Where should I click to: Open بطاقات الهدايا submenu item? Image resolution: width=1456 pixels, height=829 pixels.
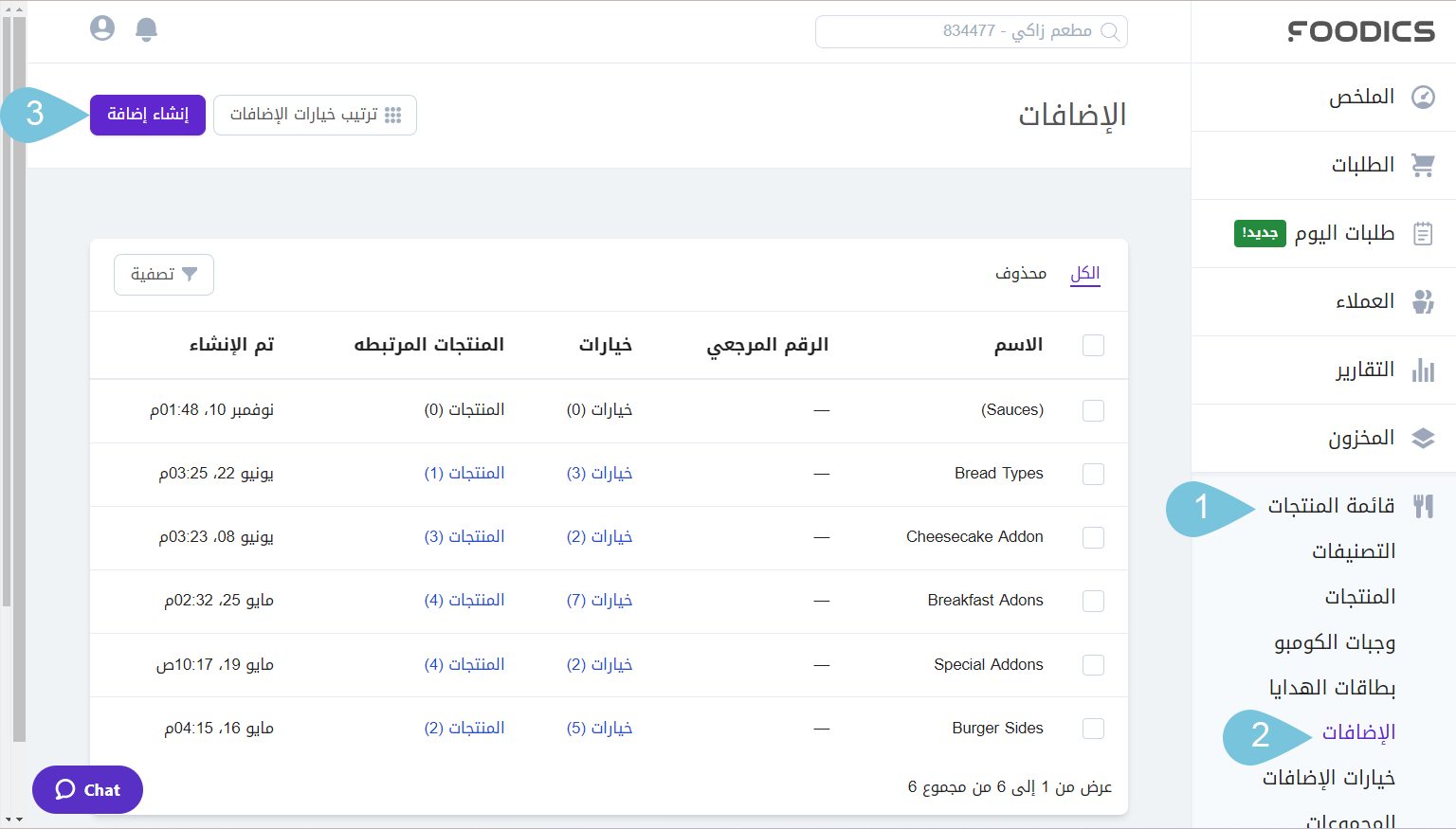[x=1333, y=688]
